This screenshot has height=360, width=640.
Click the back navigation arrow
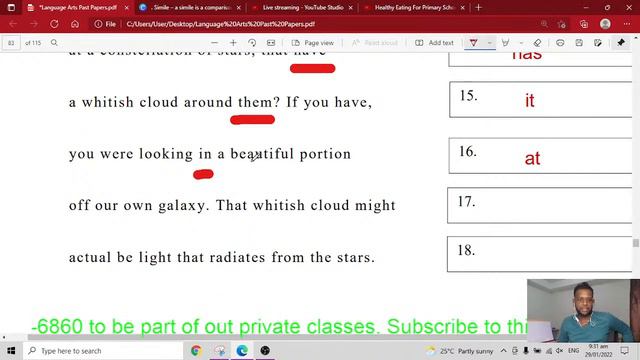13,24
